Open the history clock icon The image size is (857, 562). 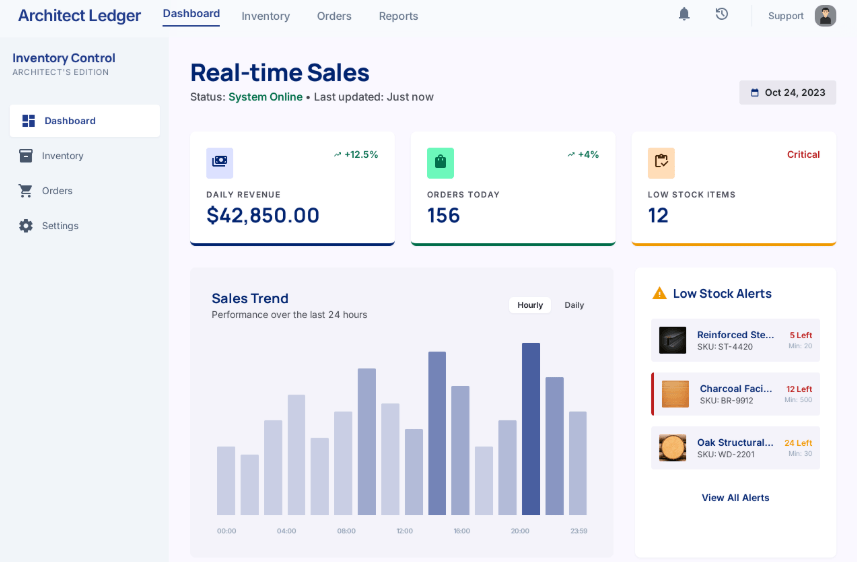click(x=721, y=14)
